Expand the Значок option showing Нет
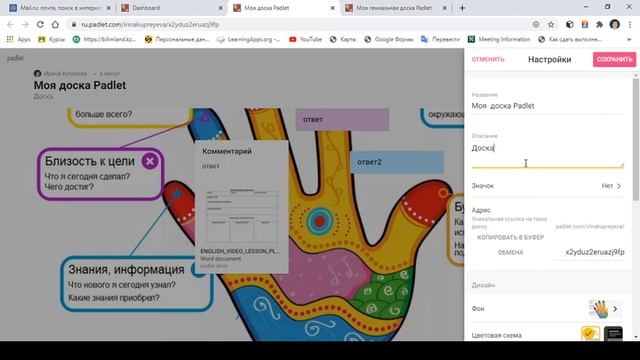The image size is (640, 360). pyautogui.click(x=548, y=186)
